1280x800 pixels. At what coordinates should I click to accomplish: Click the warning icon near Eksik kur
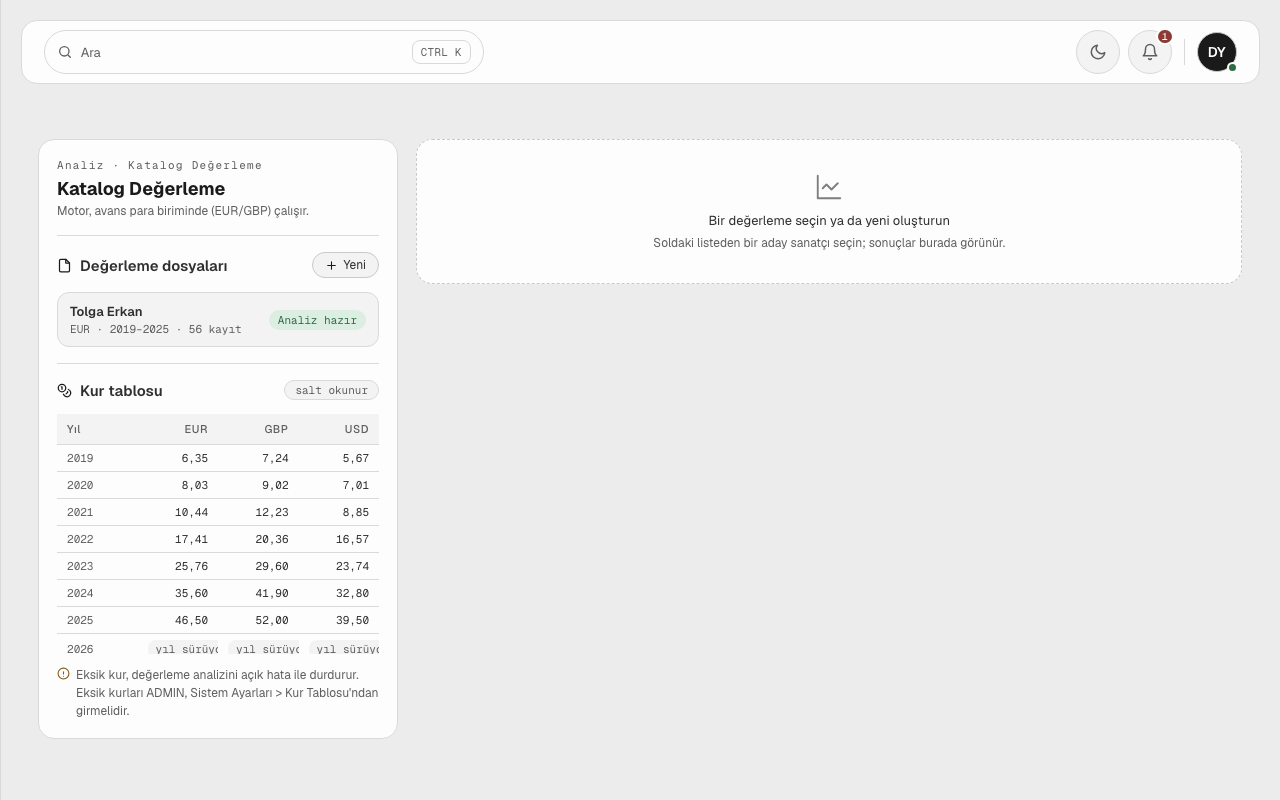(x=64, y=674)
